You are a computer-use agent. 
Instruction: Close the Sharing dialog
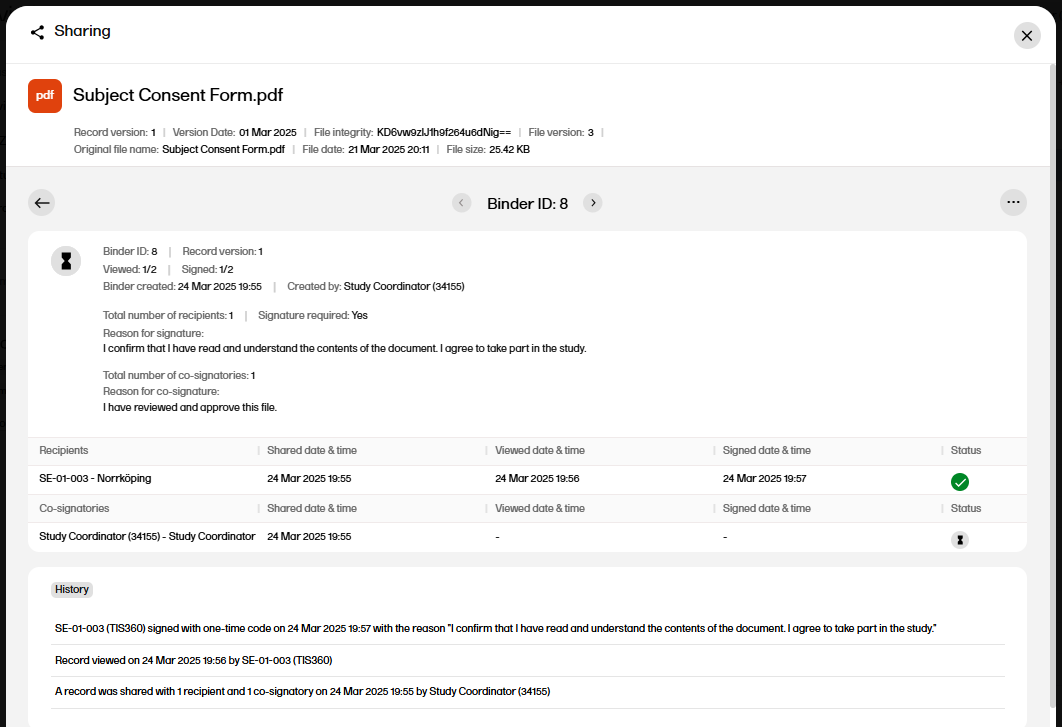1027,36
